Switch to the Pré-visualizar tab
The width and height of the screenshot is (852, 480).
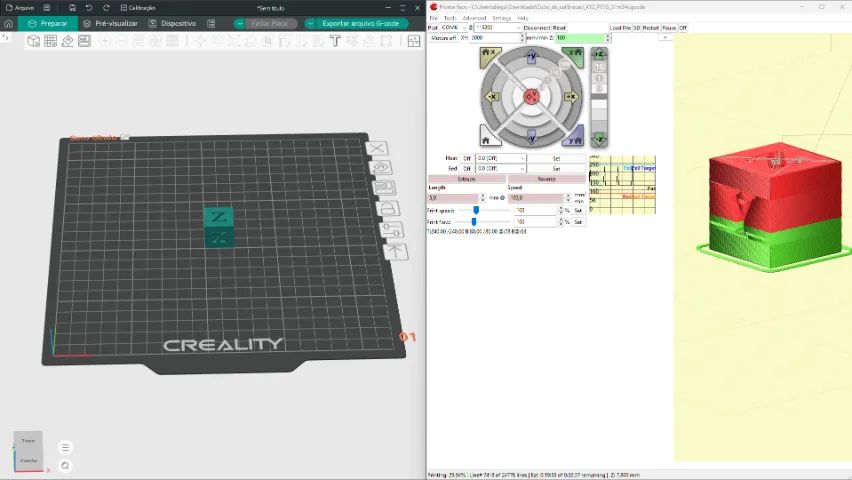click(x=110, y=23)
